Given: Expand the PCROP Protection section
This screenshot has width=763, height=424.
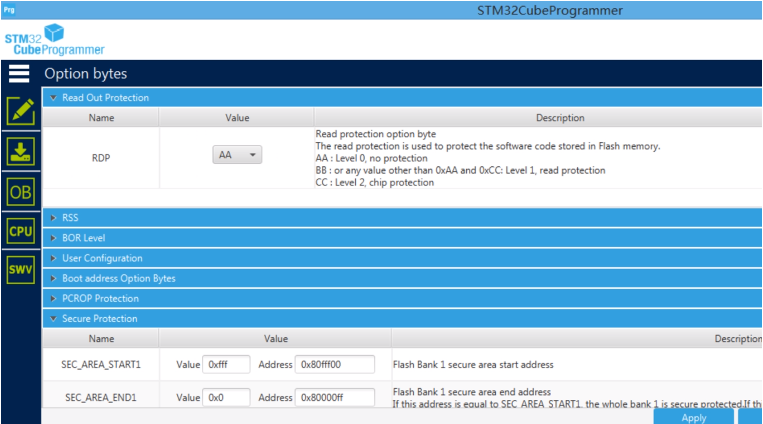Looking at the screenshot, I should coord(402,298).
